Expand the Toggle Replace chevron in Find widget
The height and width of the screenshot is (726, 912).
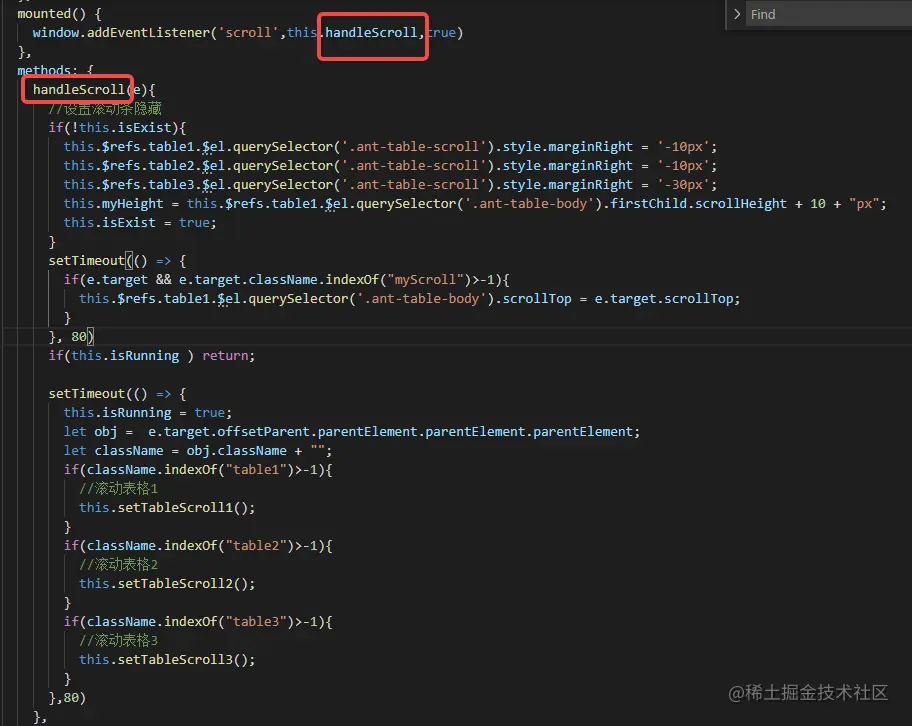pos(736,14)
